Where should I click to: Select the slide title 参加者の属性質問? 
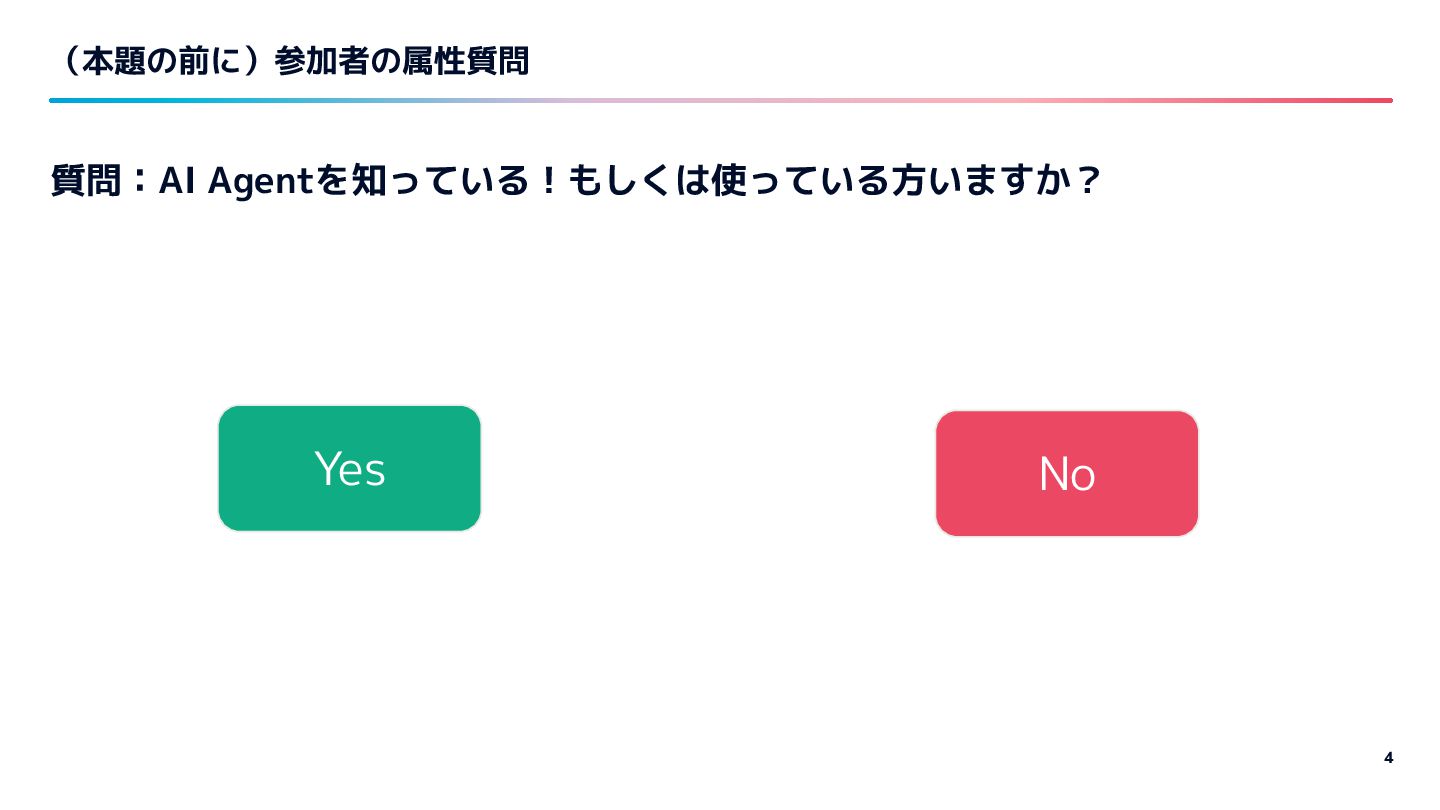401,62
